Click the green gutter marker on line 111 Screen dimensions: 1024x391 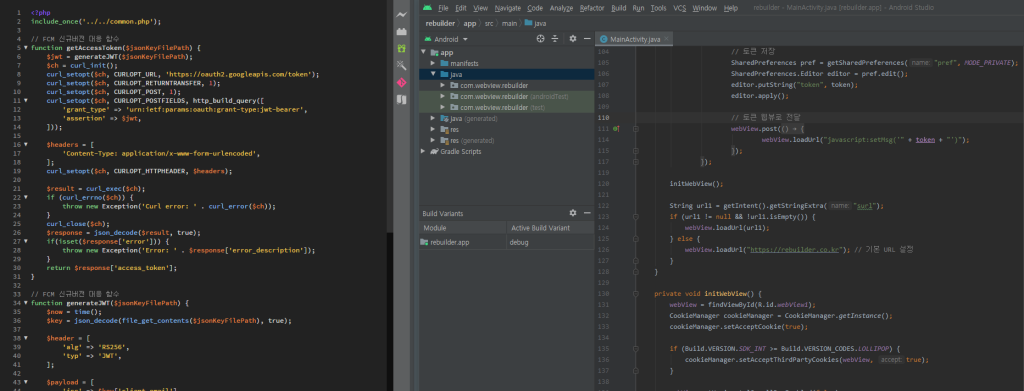point(616,129)
